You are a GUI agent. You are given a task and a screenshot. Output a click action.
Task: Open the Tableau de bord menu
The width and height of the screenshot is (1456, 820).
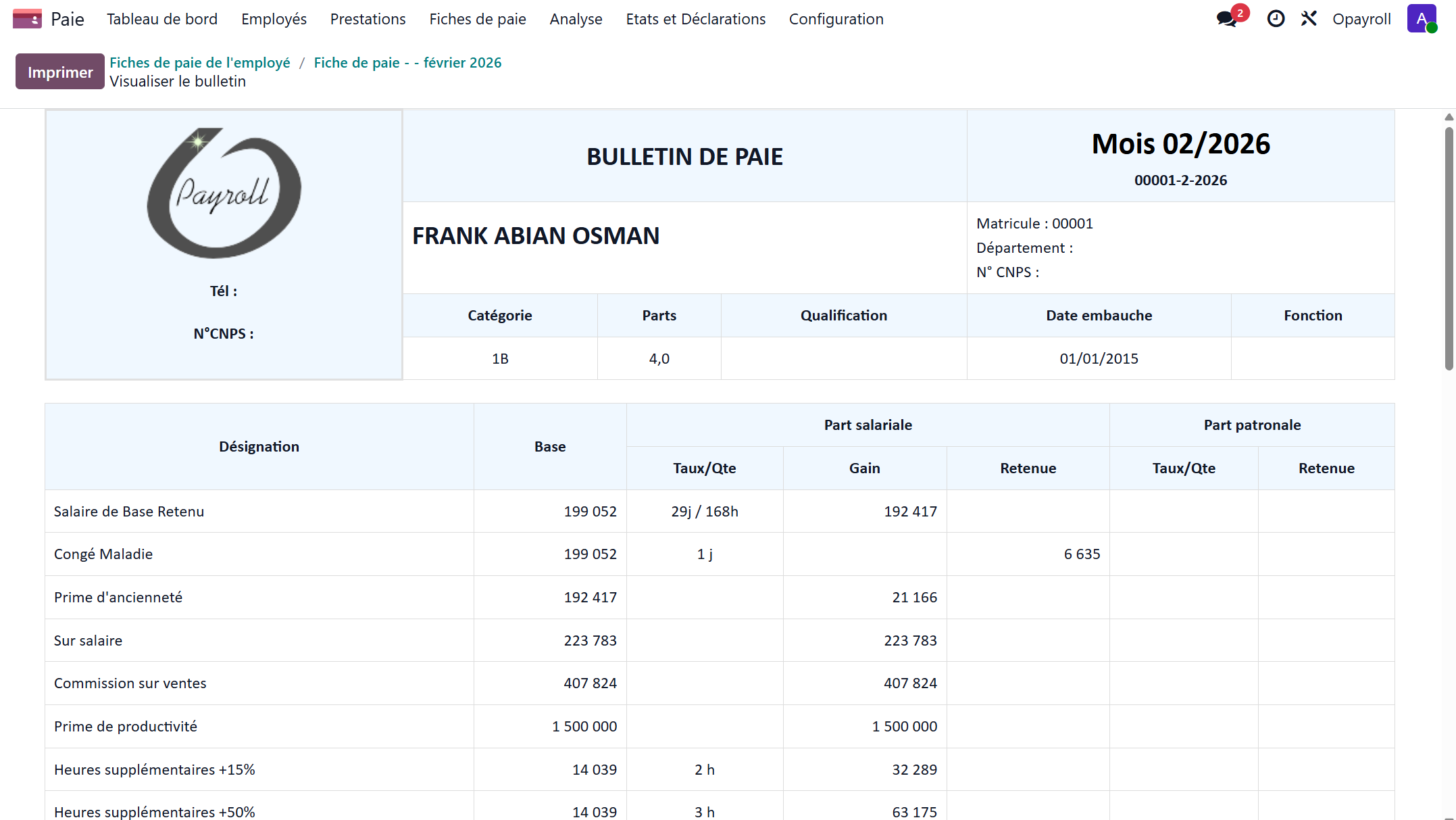162,19
